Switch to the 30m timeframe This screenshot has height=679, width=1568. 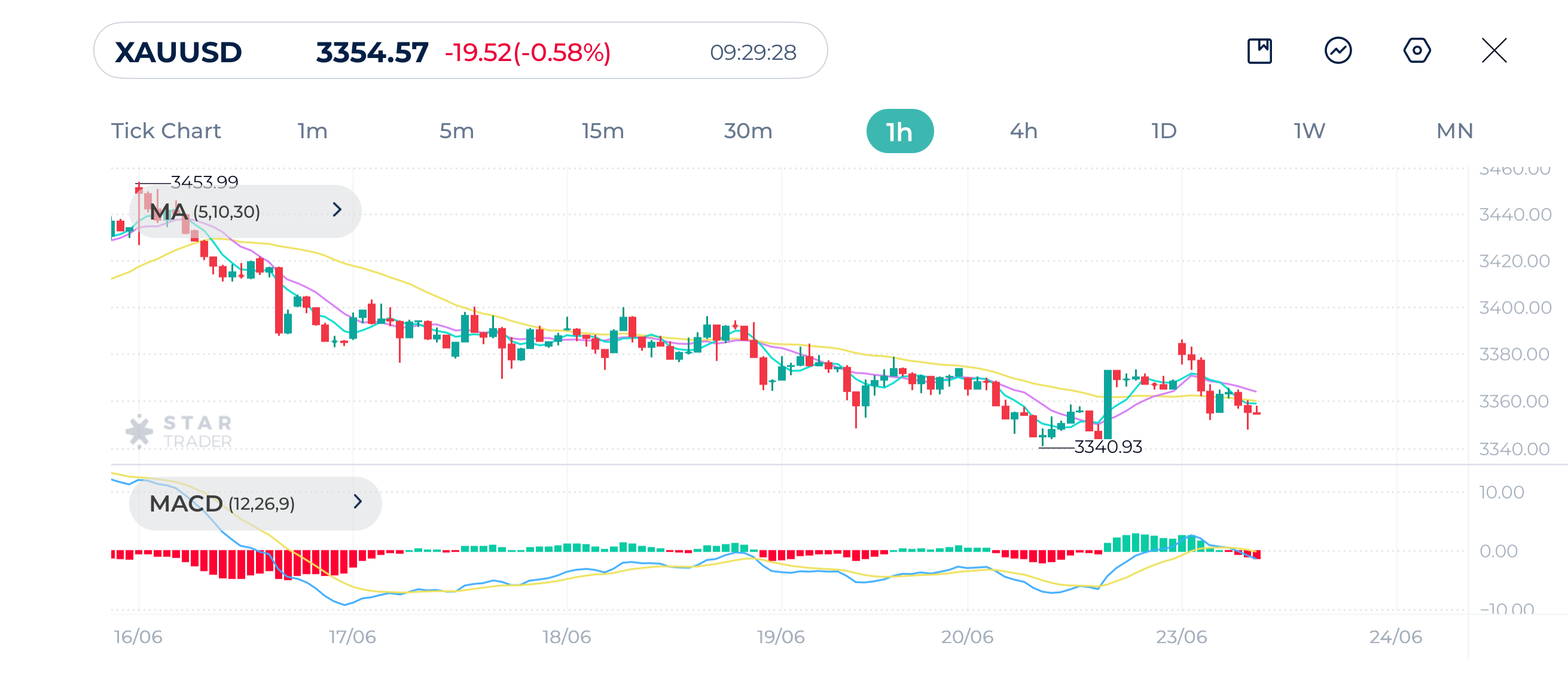tap(748, 130)
